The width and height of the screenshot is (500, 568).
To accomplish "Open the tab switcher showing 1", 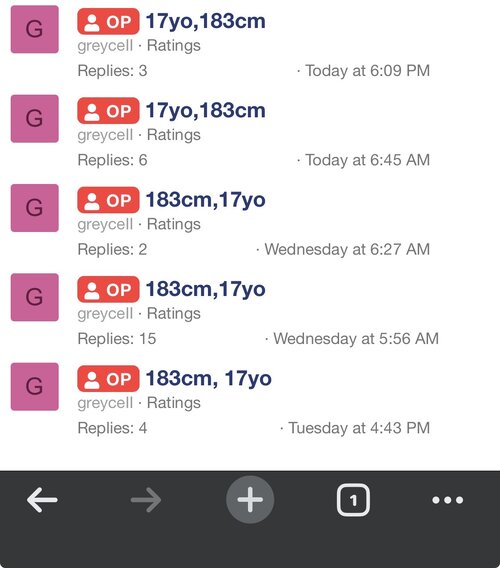I will tap(353, 500).
